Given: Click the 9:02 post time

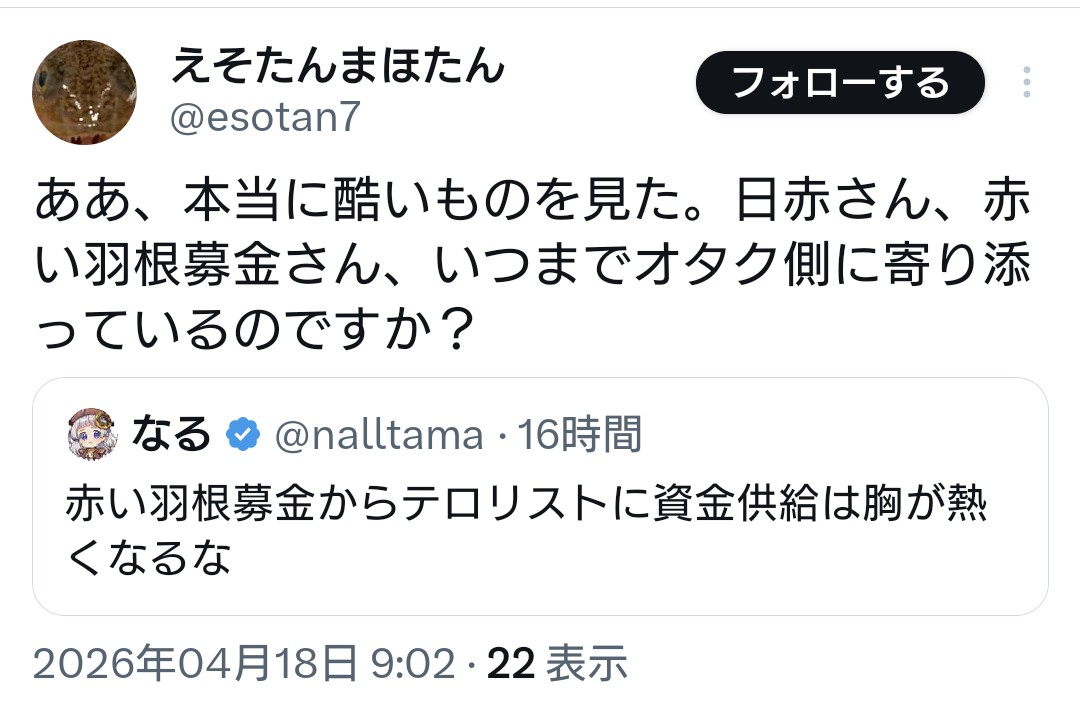Looking at the screenshot, I should pyautogui.click(x=412, y=663).
